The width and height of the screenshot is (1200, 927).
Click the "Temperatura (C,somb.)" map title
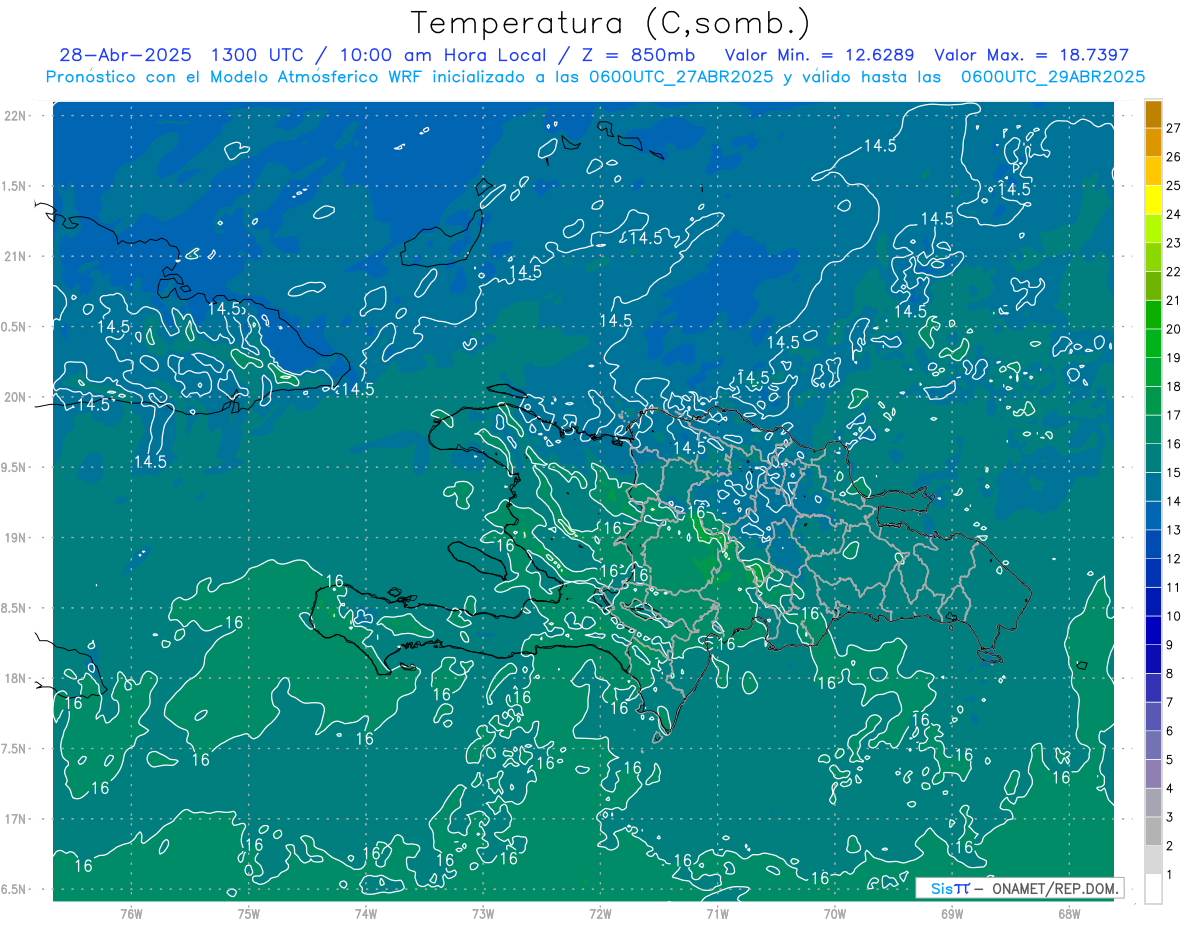(x=610, y=23)
